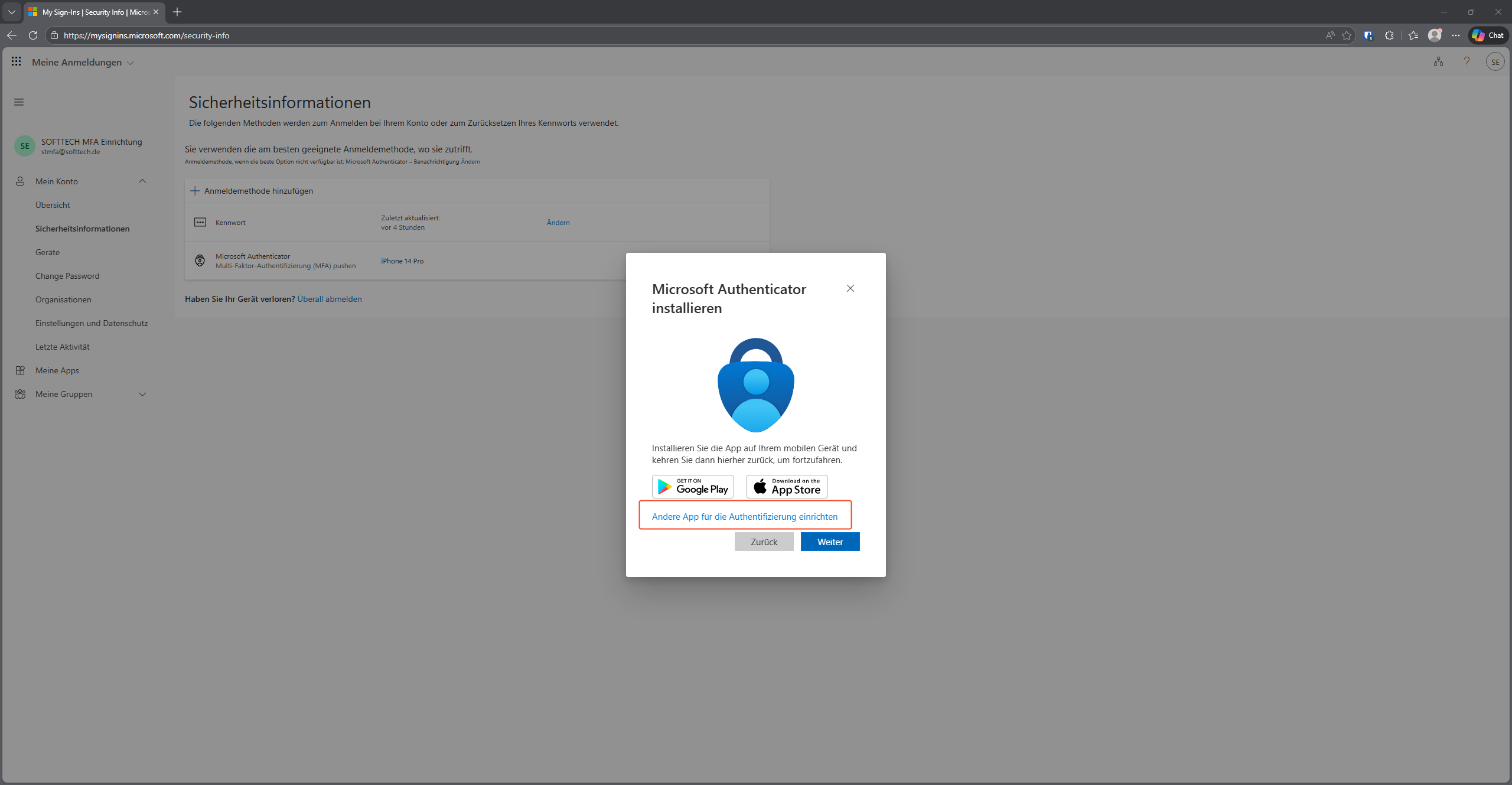1512x785 pixels.
Task: Click the Microsoft Authenticator logo image
Action: point(756,385)
